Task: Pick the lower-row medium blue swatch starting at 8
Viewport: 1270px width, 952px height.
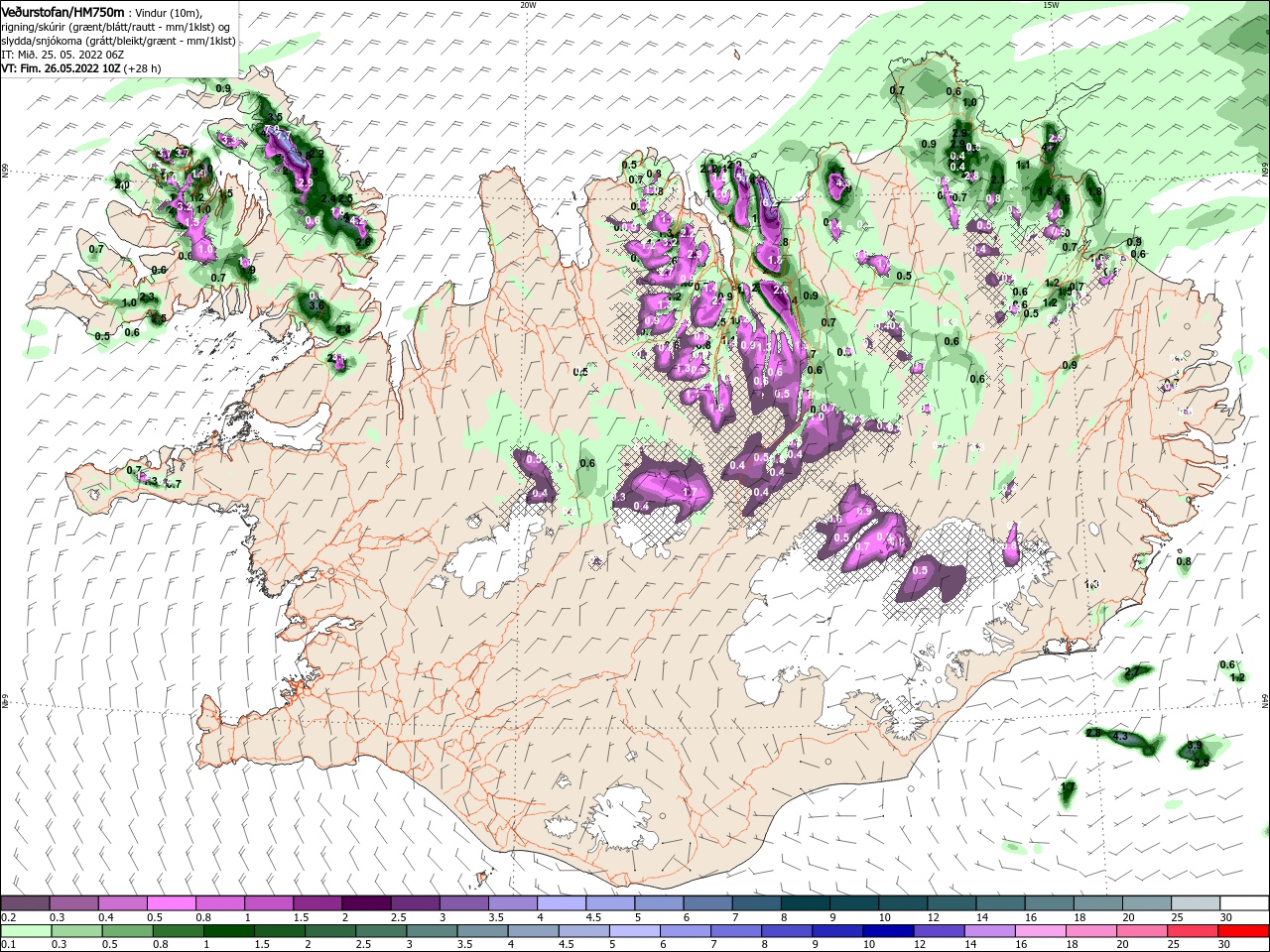Action: [x=787, y=931]
